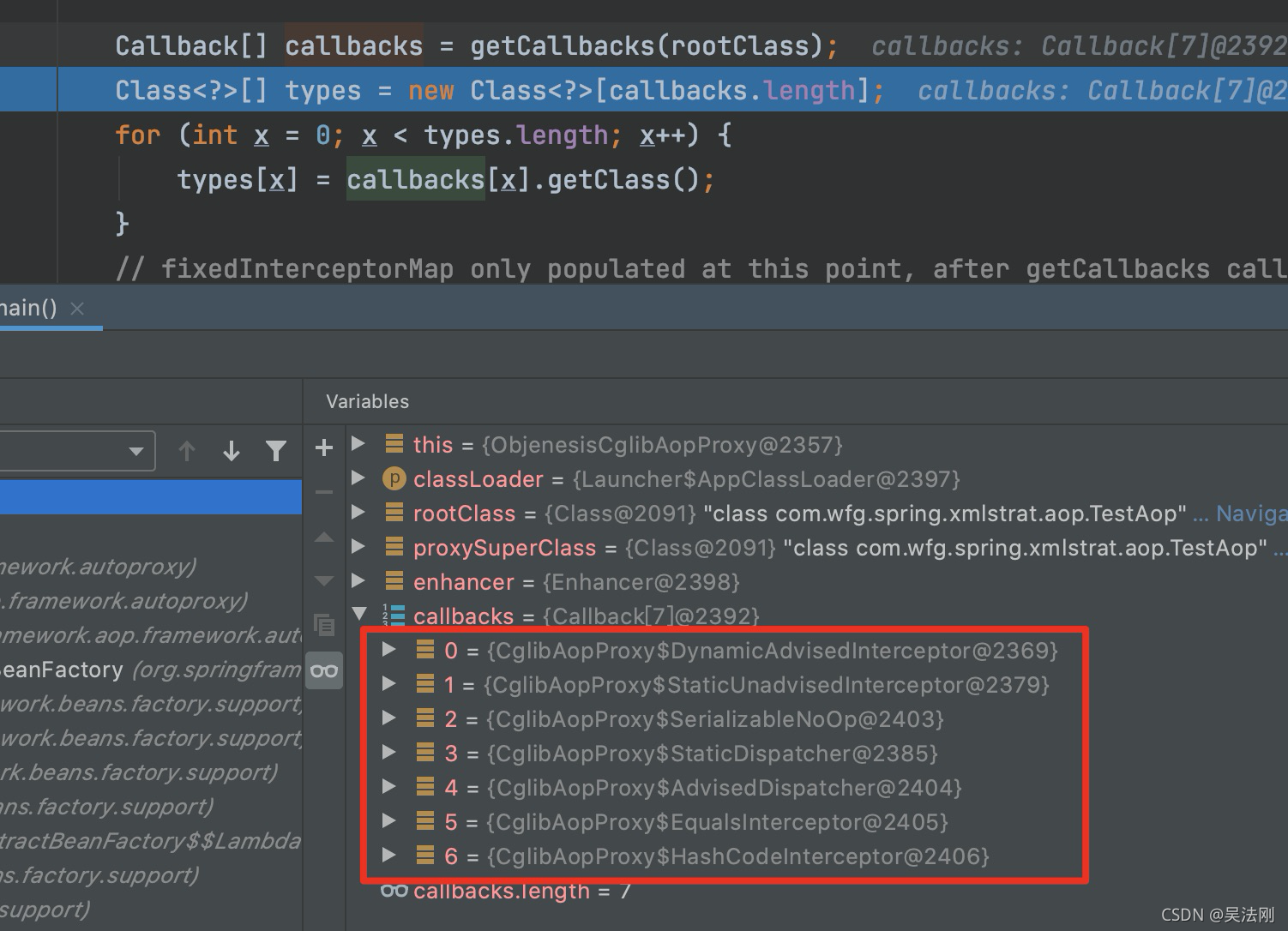Click the protected icon beside classLoader
The height and width of the screenshot is (931, 1288).
(x=394, y=478)
